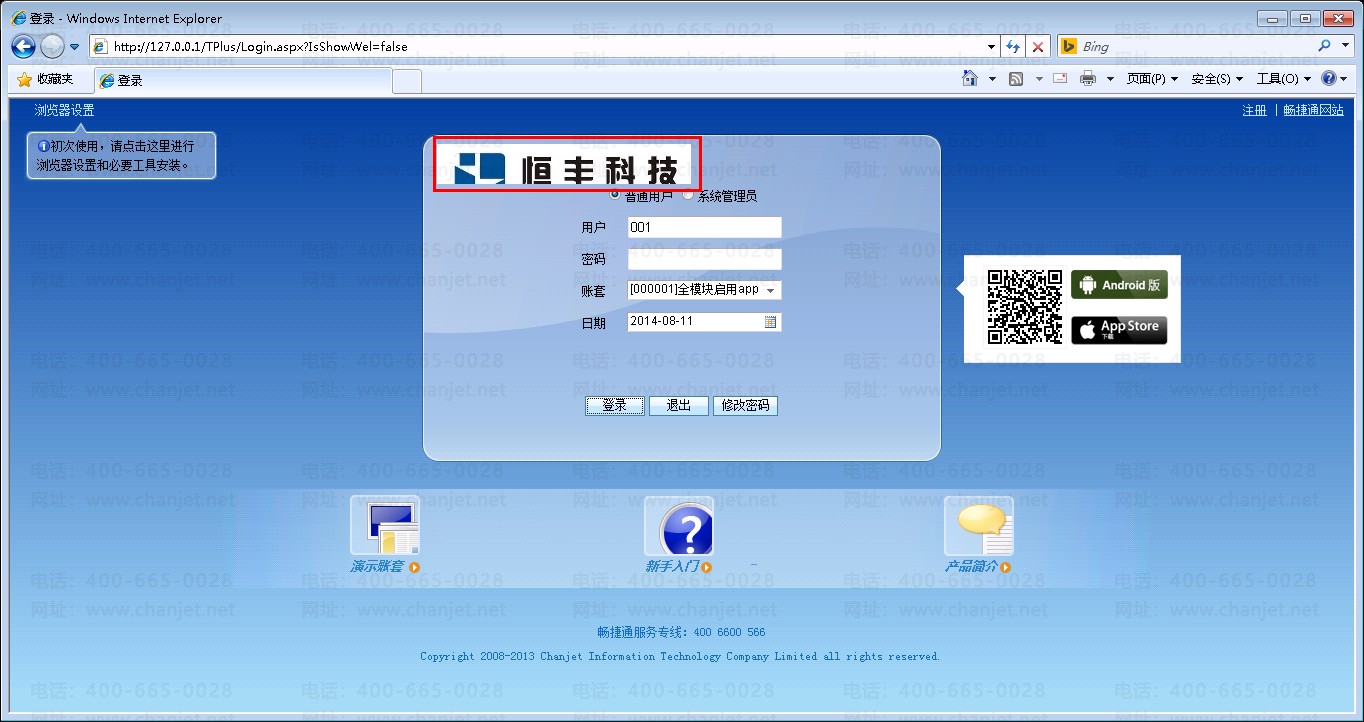
Task: Click the 用户 input field
Action: (x=704, y=227)
